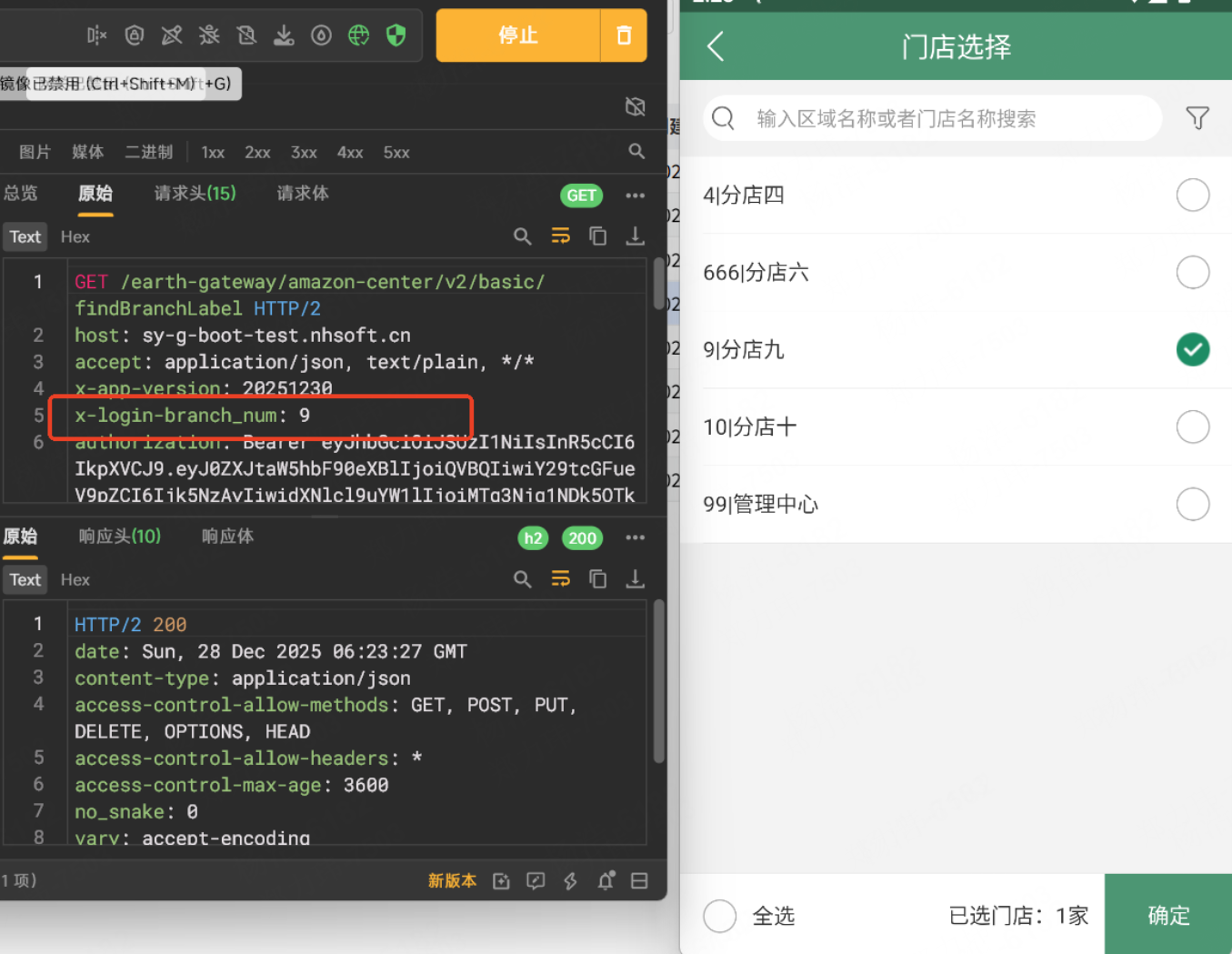
Task: Select Hex view in response pane
Action: coord(75,579)
